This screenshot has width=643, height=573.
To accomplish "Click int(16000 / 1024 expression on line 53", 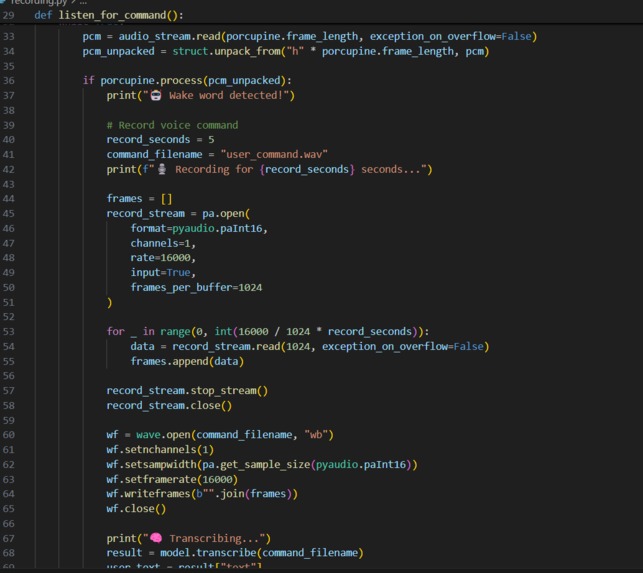I will 262,331.
